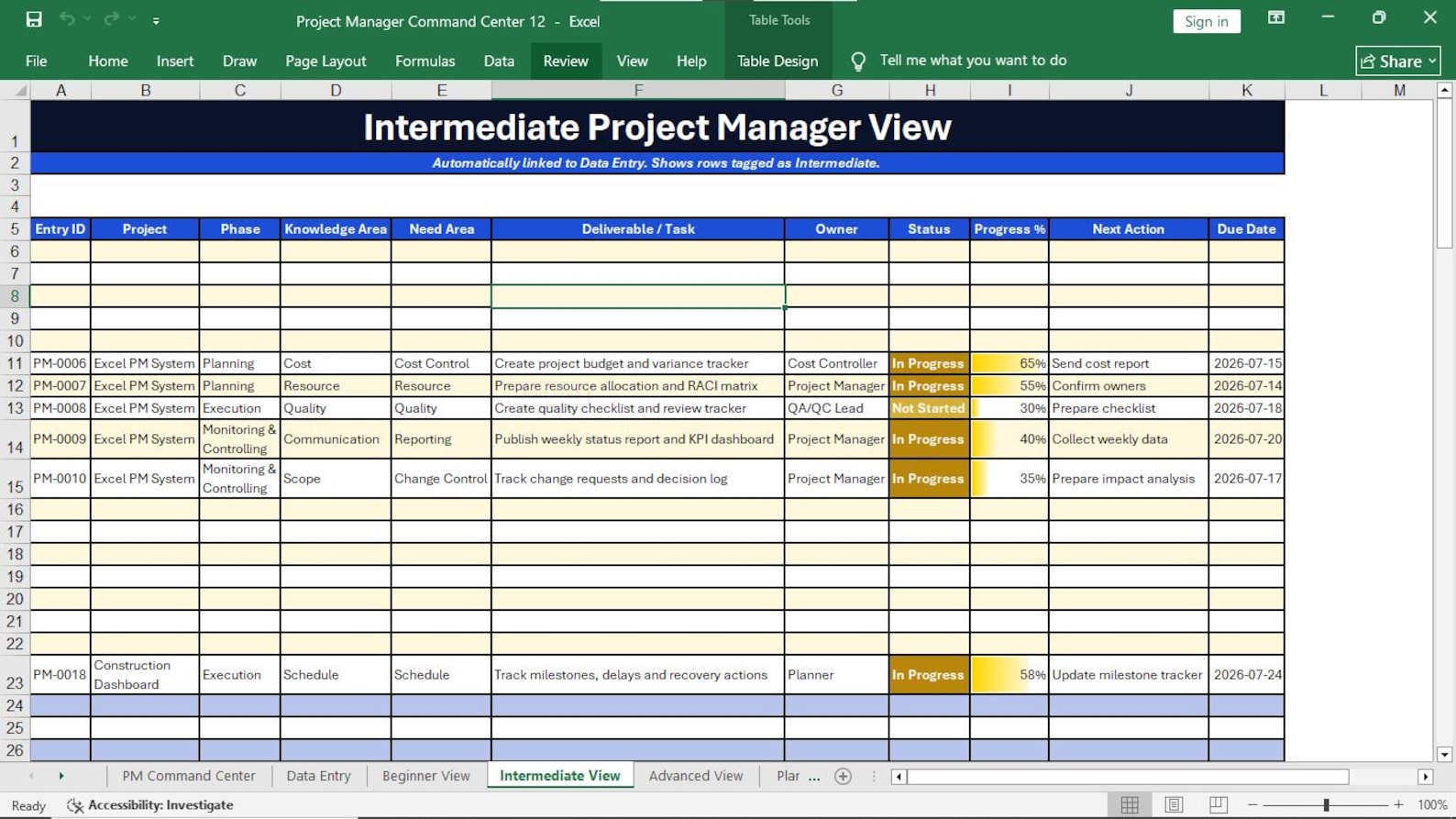This screenshot has width=1456, height=819.
Task: Select the Construction Dashboard project cell
Action: coord(145,675)
